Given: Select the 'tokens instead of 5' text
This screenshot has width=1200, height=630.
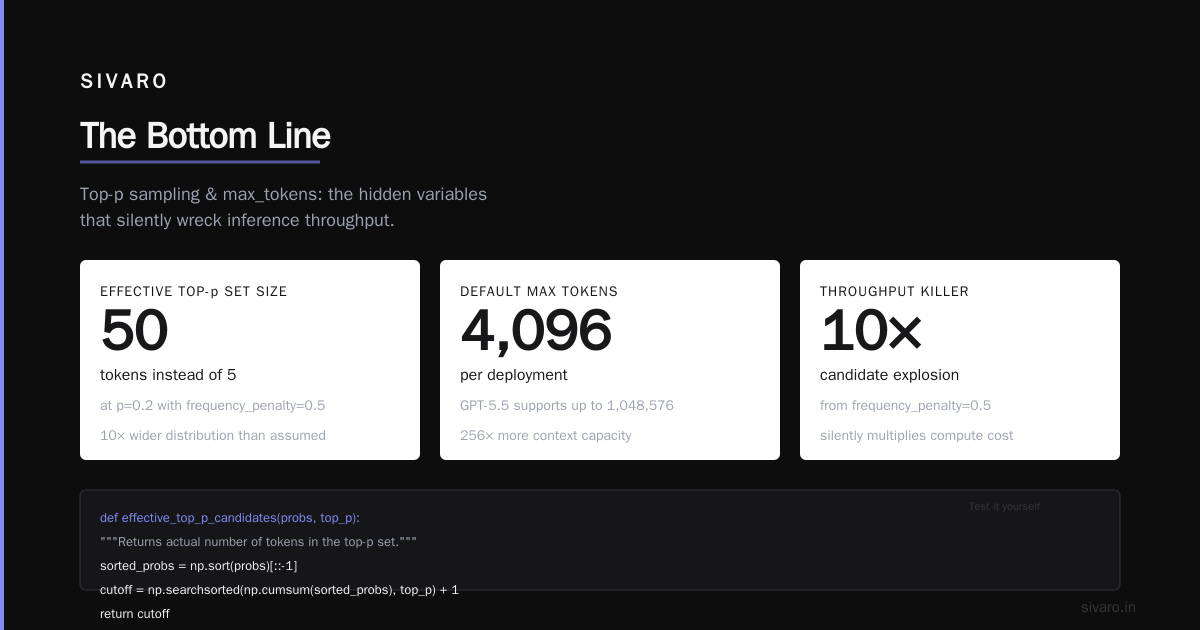Looking at the screenshot, I should [168, 375].
